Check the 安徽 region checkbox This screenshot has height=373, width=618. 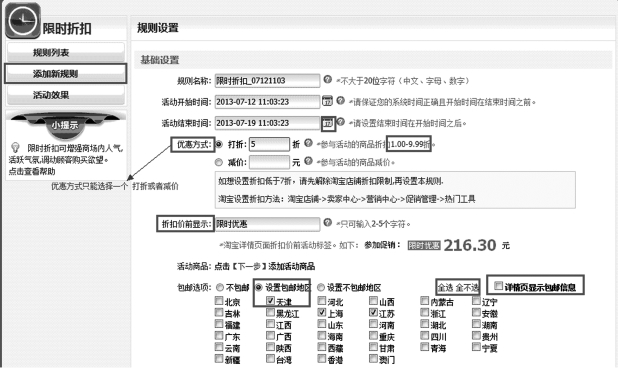point(476,312)
